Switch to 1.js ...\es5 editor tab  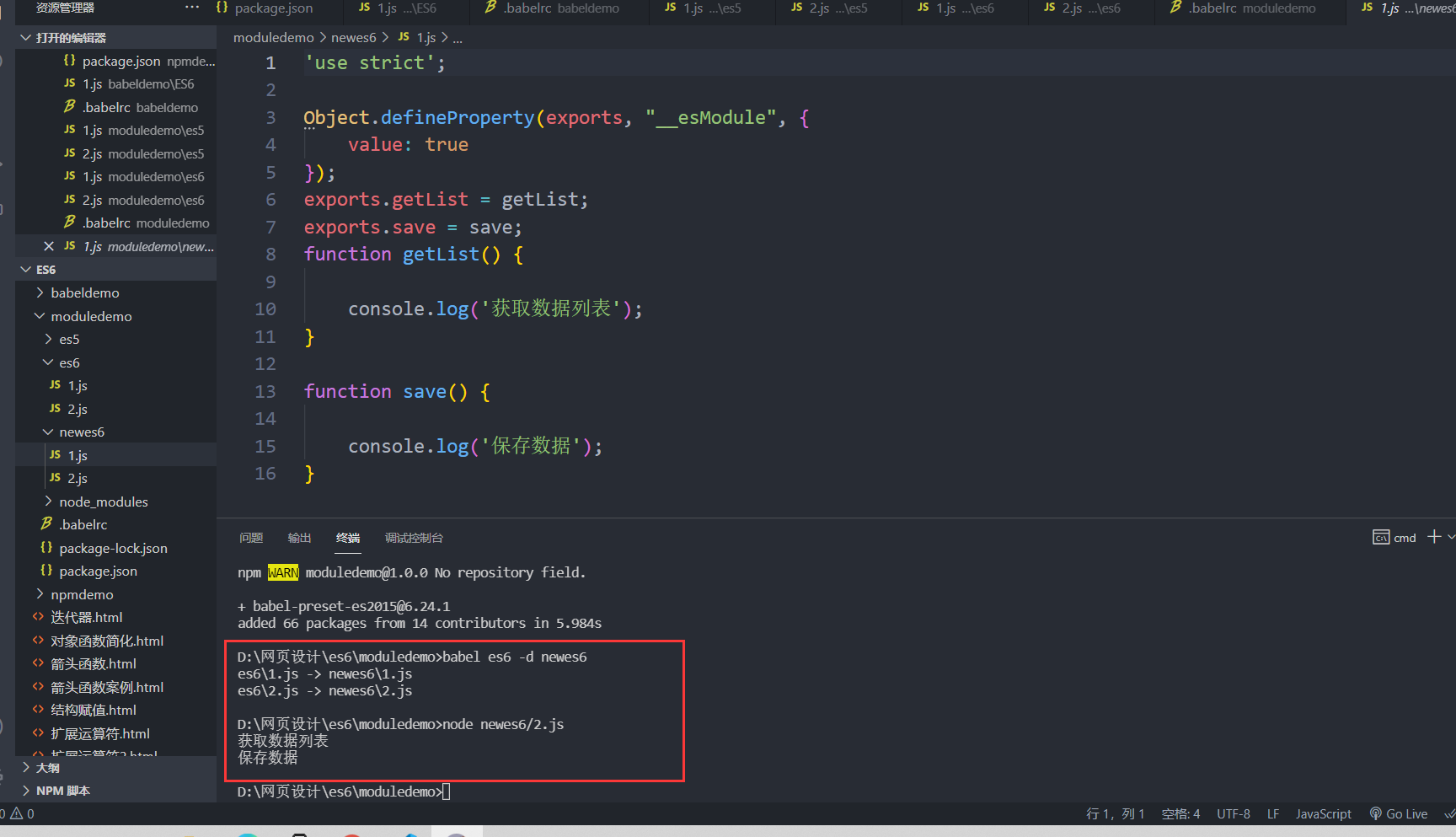click(712, 8)
